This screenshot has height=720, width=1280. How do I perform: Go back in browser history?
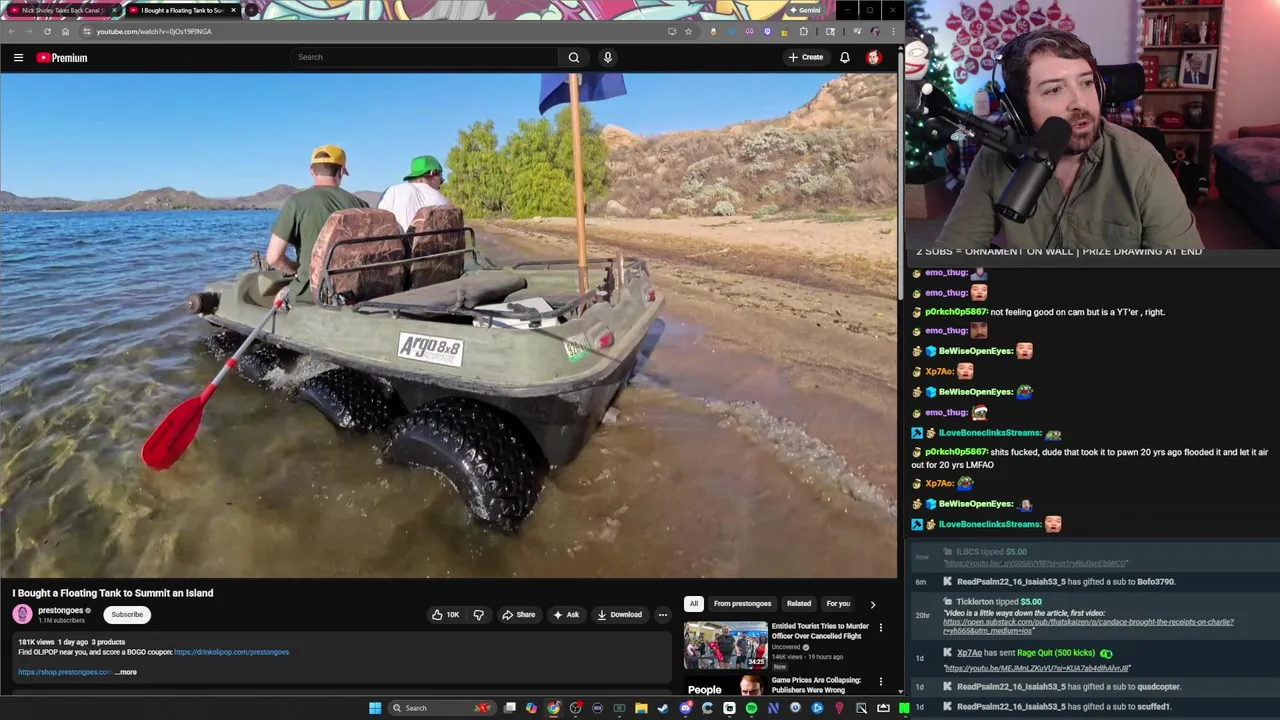point(11,31)
